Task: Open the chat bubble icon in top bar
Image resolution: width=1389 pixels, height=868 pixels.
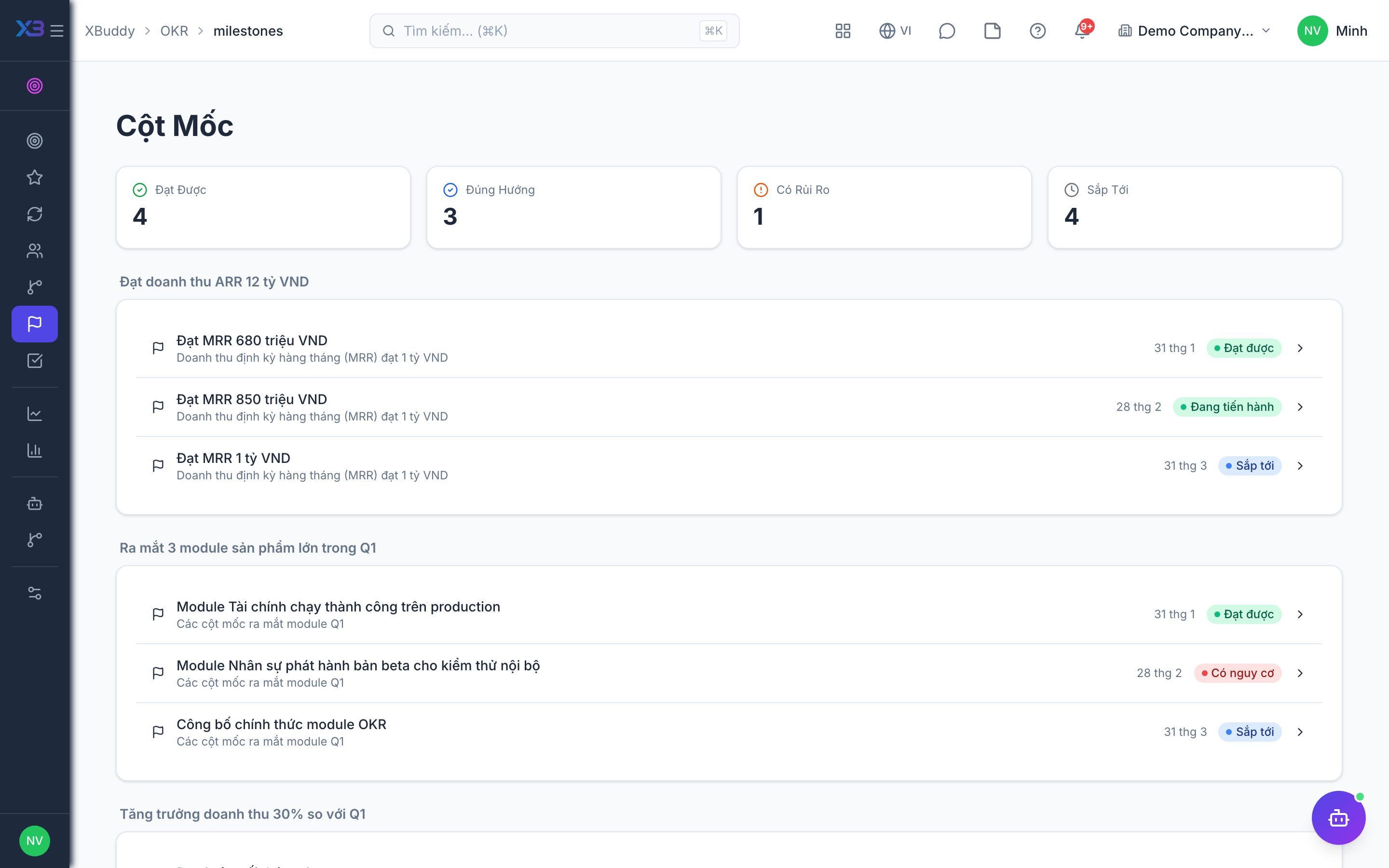Action: pyautogui.click(x=946, y=31)
